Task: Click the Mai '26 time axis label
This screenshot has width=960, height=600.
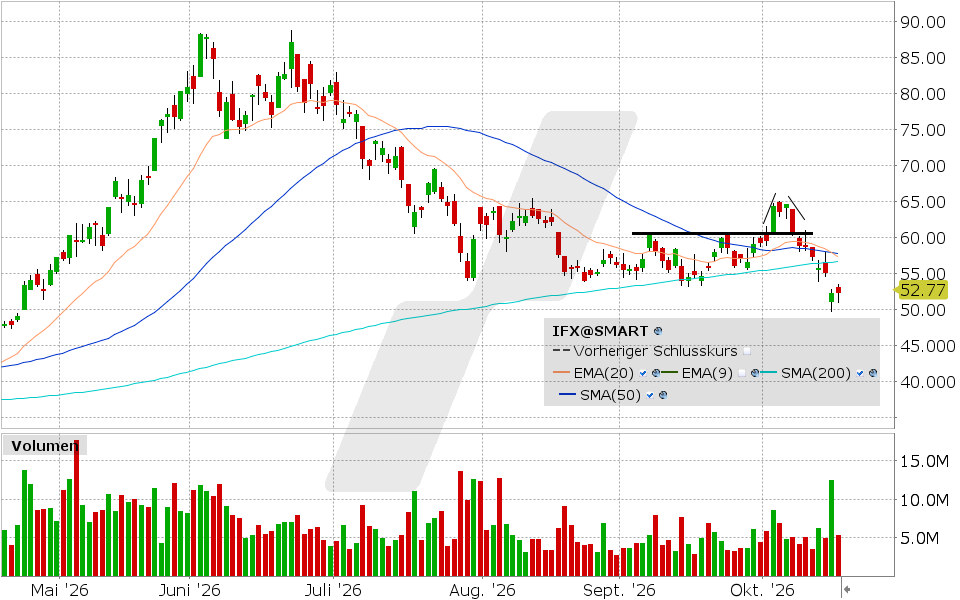Action: click(59, 591)
